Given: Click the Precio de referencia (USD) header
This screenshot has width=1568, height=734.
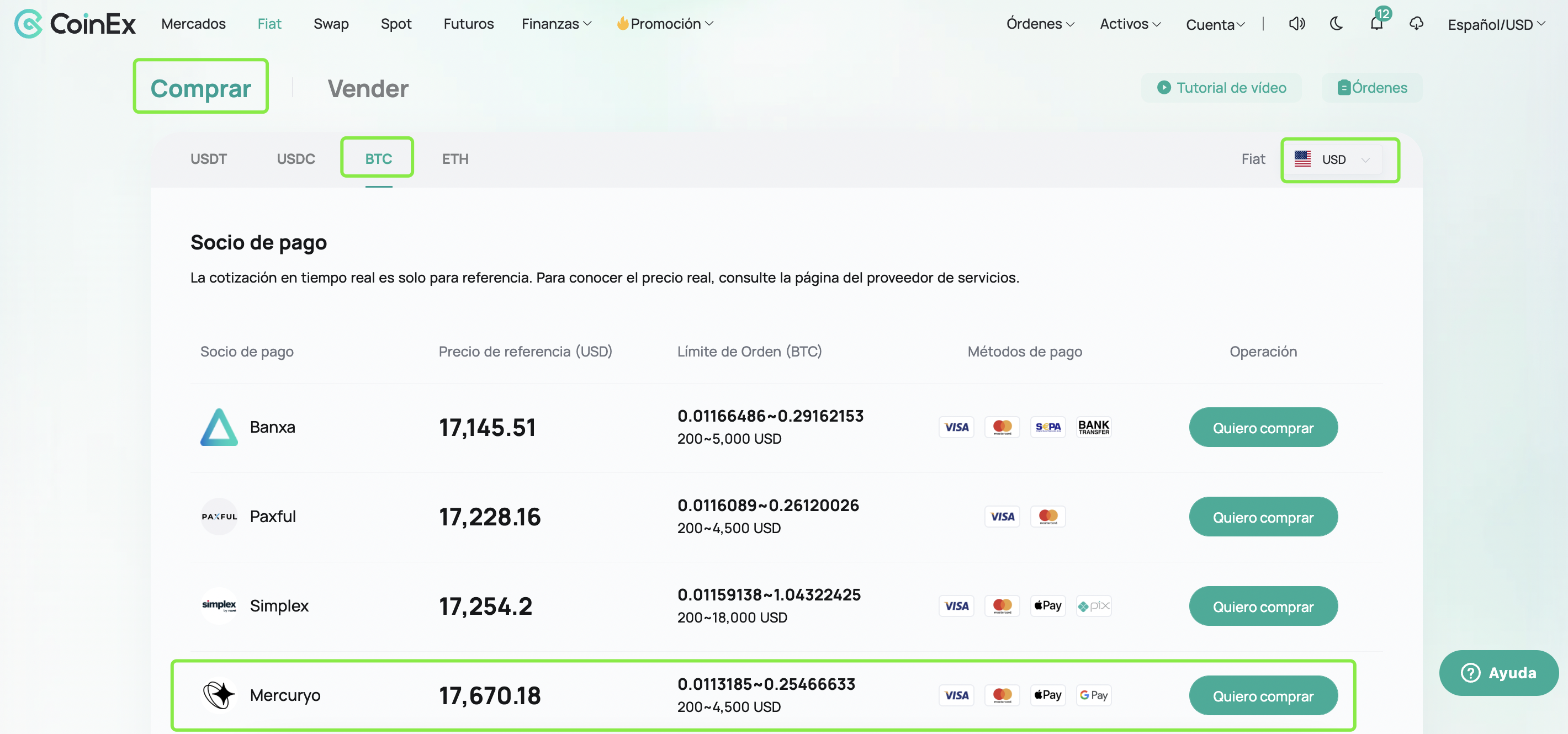Looking at the screenshot, I should coord(525,352).
